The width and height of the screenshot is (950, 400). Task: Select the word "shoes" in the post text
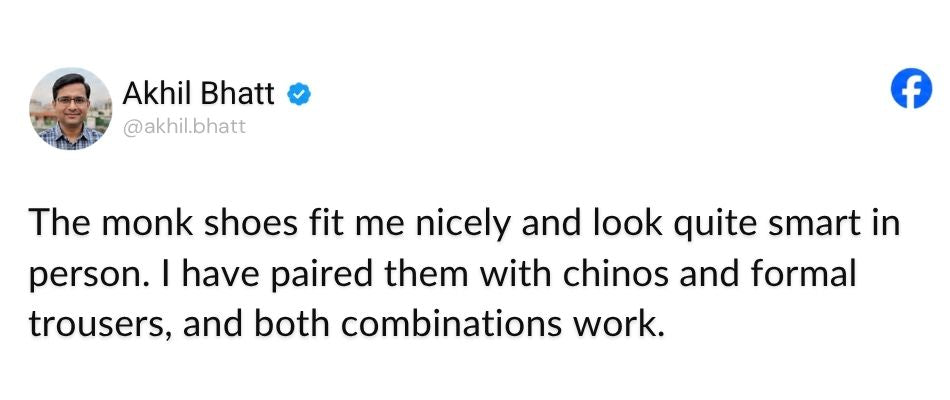(x=251, y=224)
